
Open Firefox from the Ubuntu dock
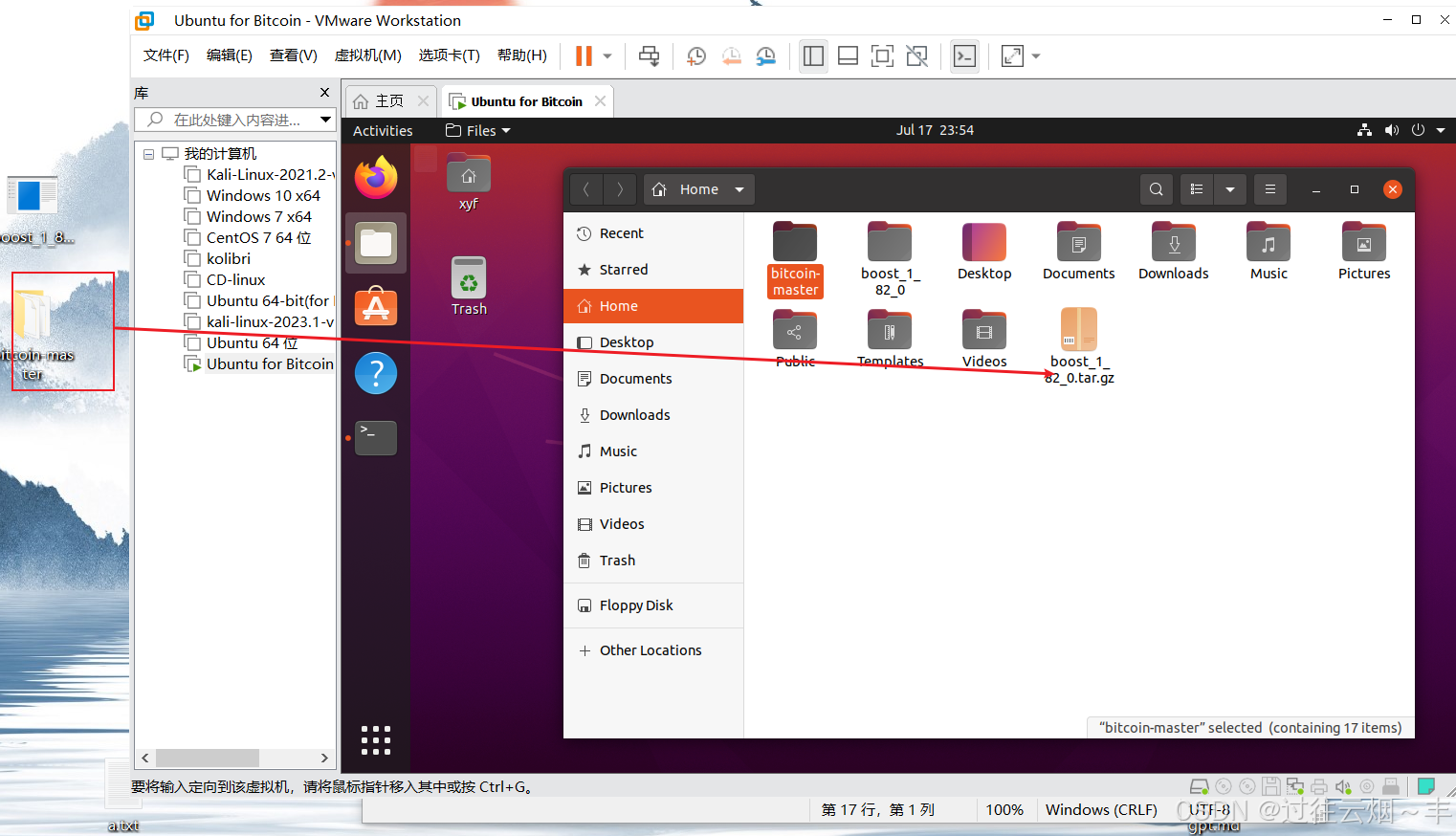(x=375, y=177)
